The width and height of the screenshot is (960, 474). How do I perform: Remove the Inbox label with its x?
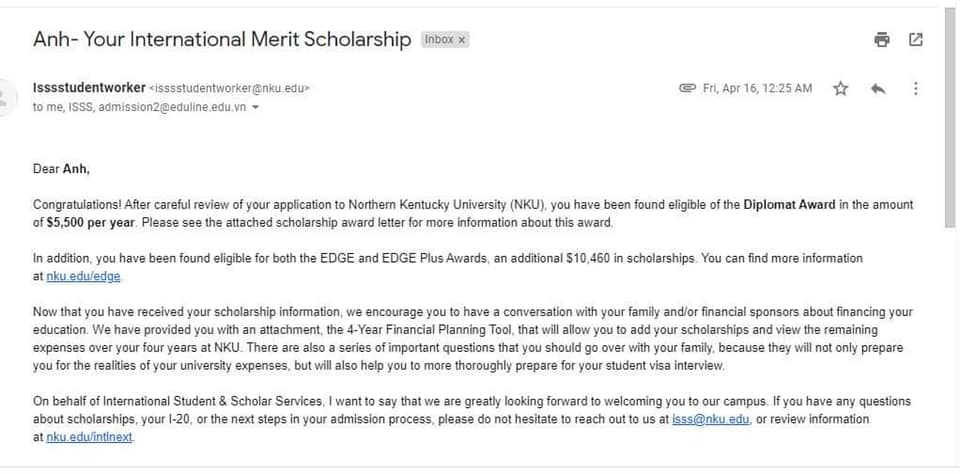click(462, 40)
